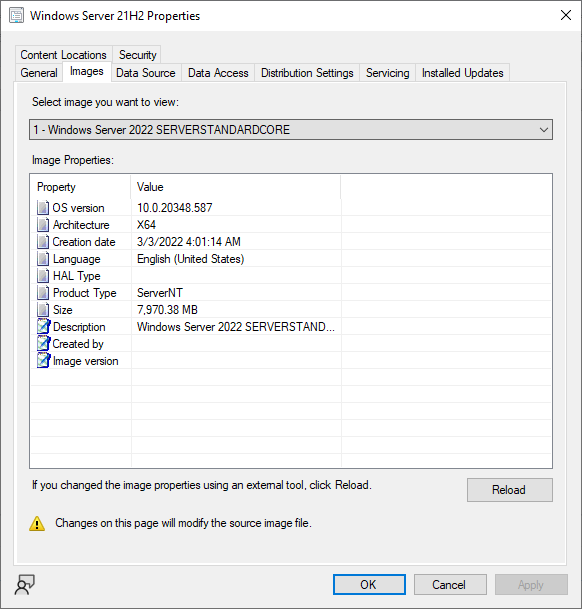Select the creation date 3/3/2022 4:01:14 AM
Image resolution: width=582 pixels, height=609 pixels.
(188, 242)
